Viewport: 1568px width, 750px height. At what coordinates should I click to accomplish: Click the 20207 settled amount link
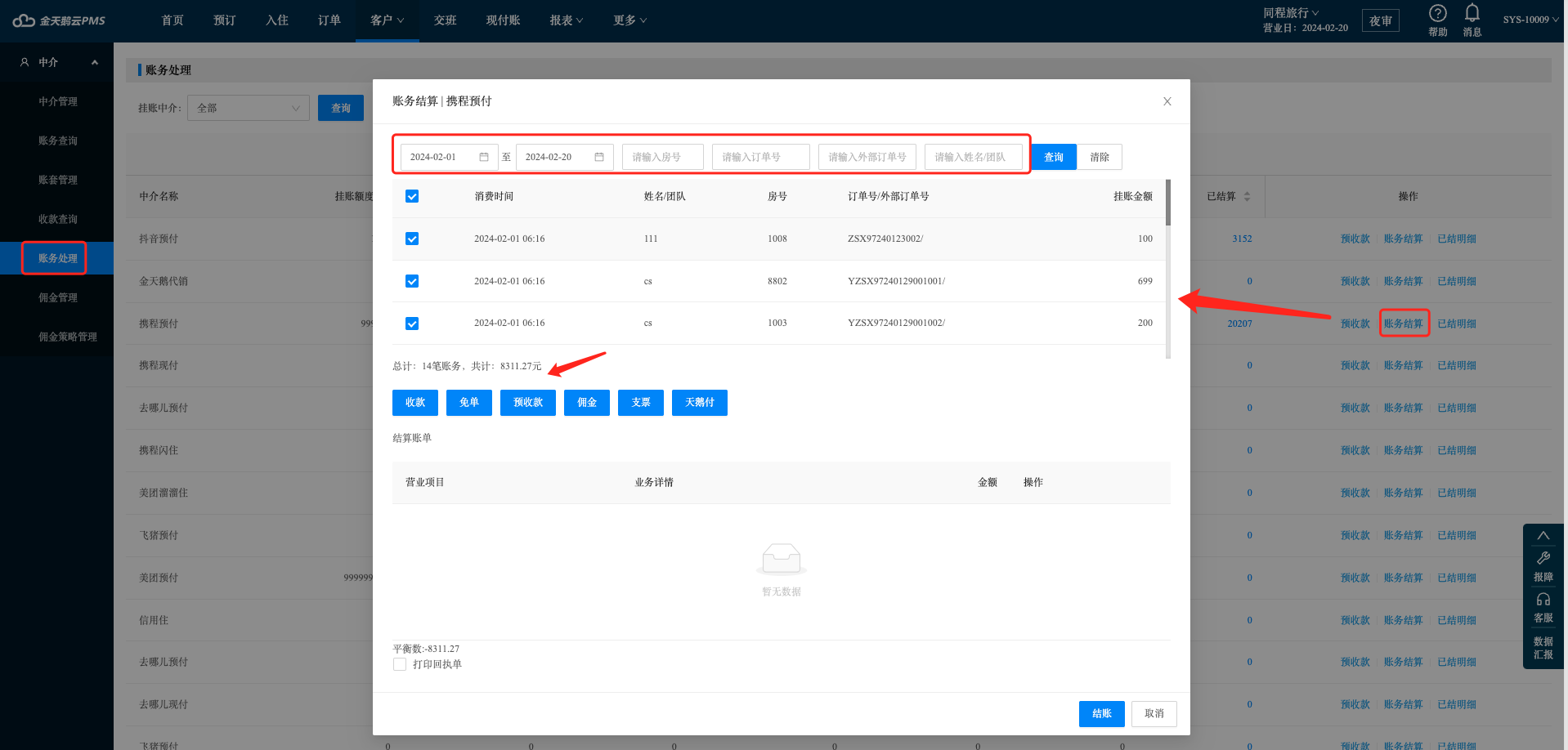tap(1239, 324)
